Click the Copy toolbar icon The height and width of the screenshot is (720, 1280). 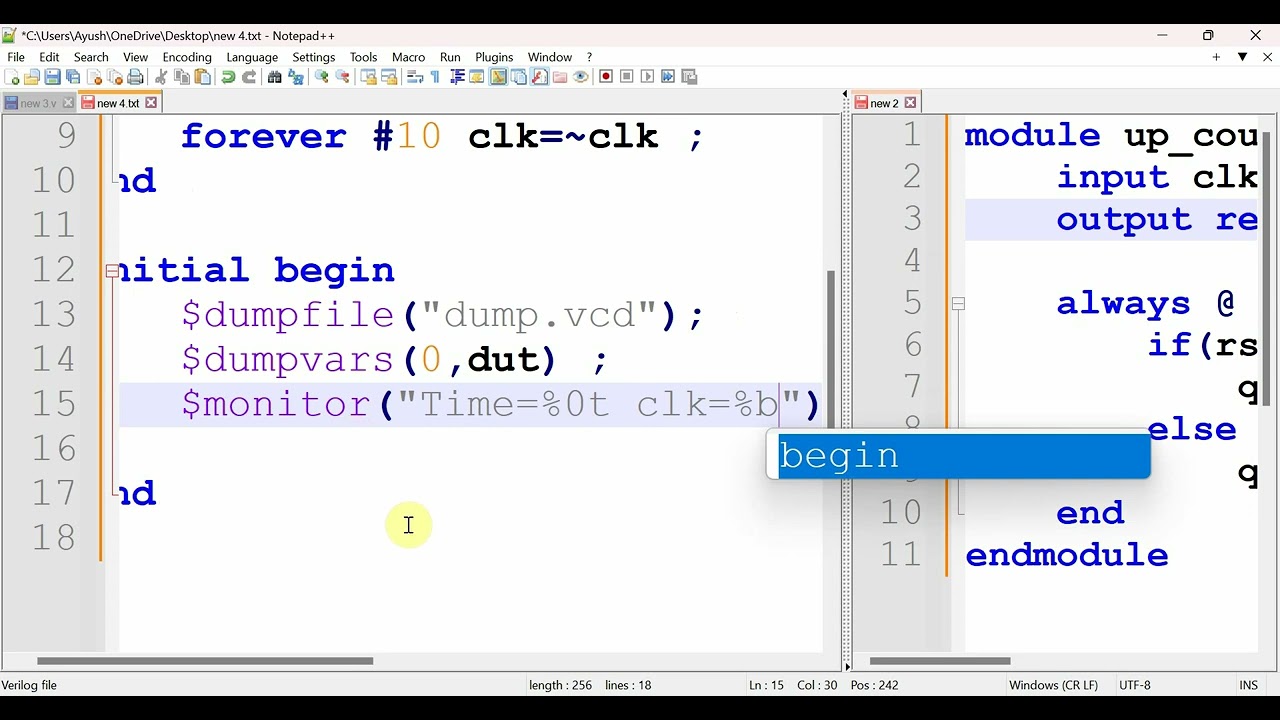click(182, 77)
